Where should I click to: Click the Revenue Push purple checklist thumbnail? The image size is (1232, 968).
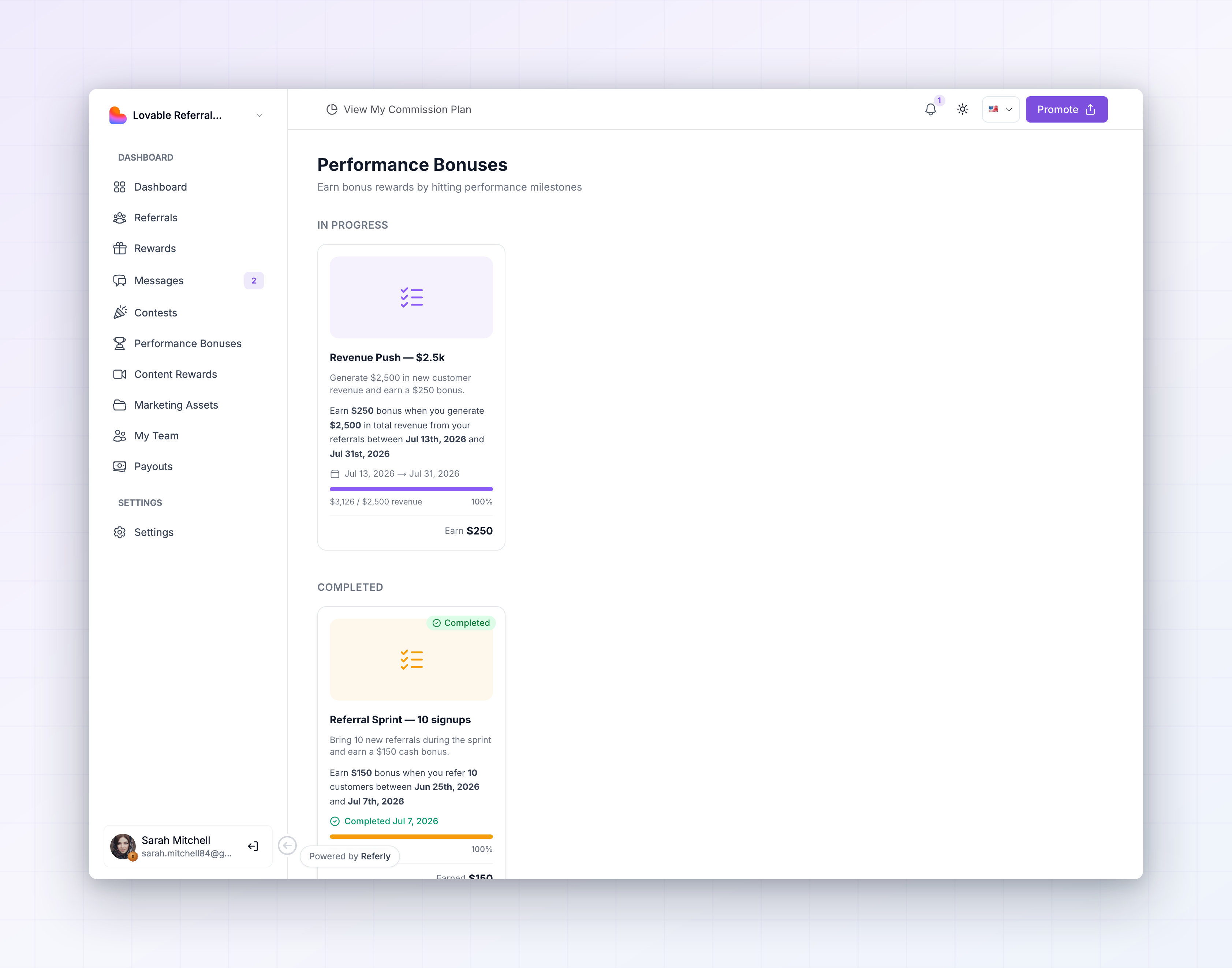(x=411, y=297)
